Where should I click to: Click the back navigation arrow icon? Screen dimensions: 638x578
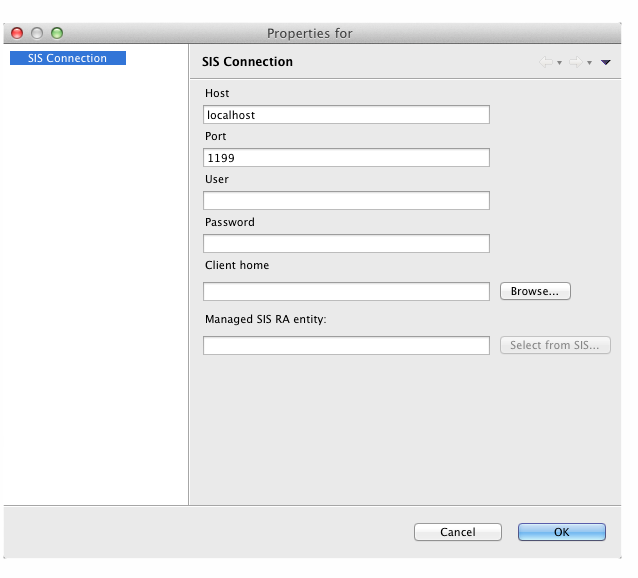[546, 62]
